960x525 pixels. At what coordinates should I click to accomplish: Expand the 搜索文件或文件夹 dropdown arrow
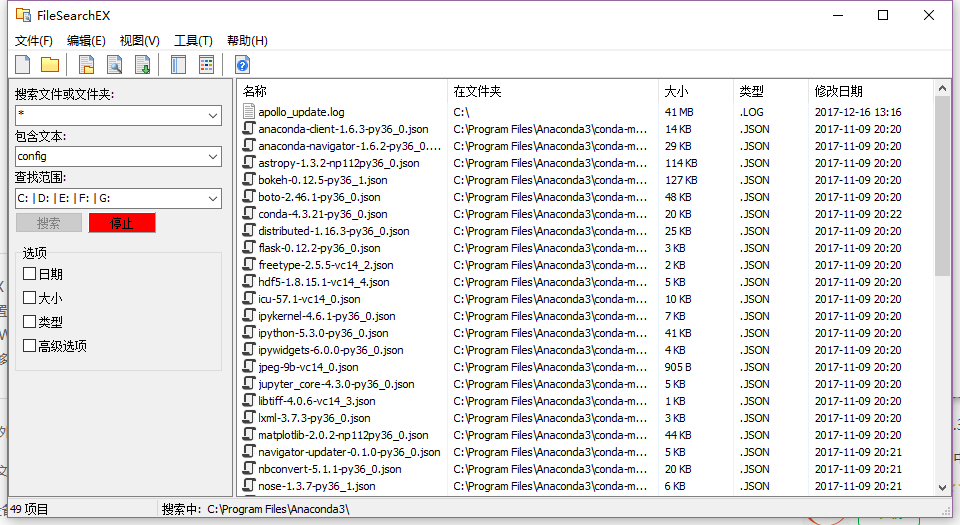tap(212, 115)
